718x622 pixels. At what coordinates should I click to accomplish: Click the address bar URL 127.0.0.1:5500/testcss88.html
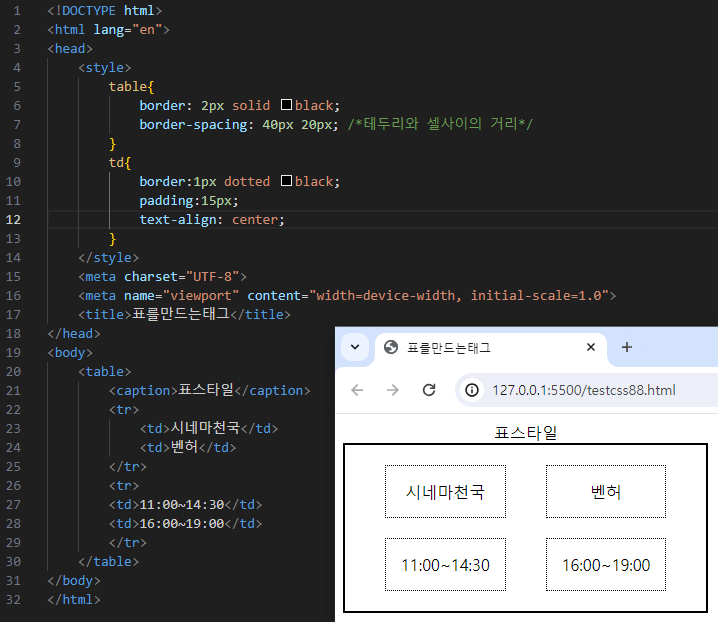583,390
